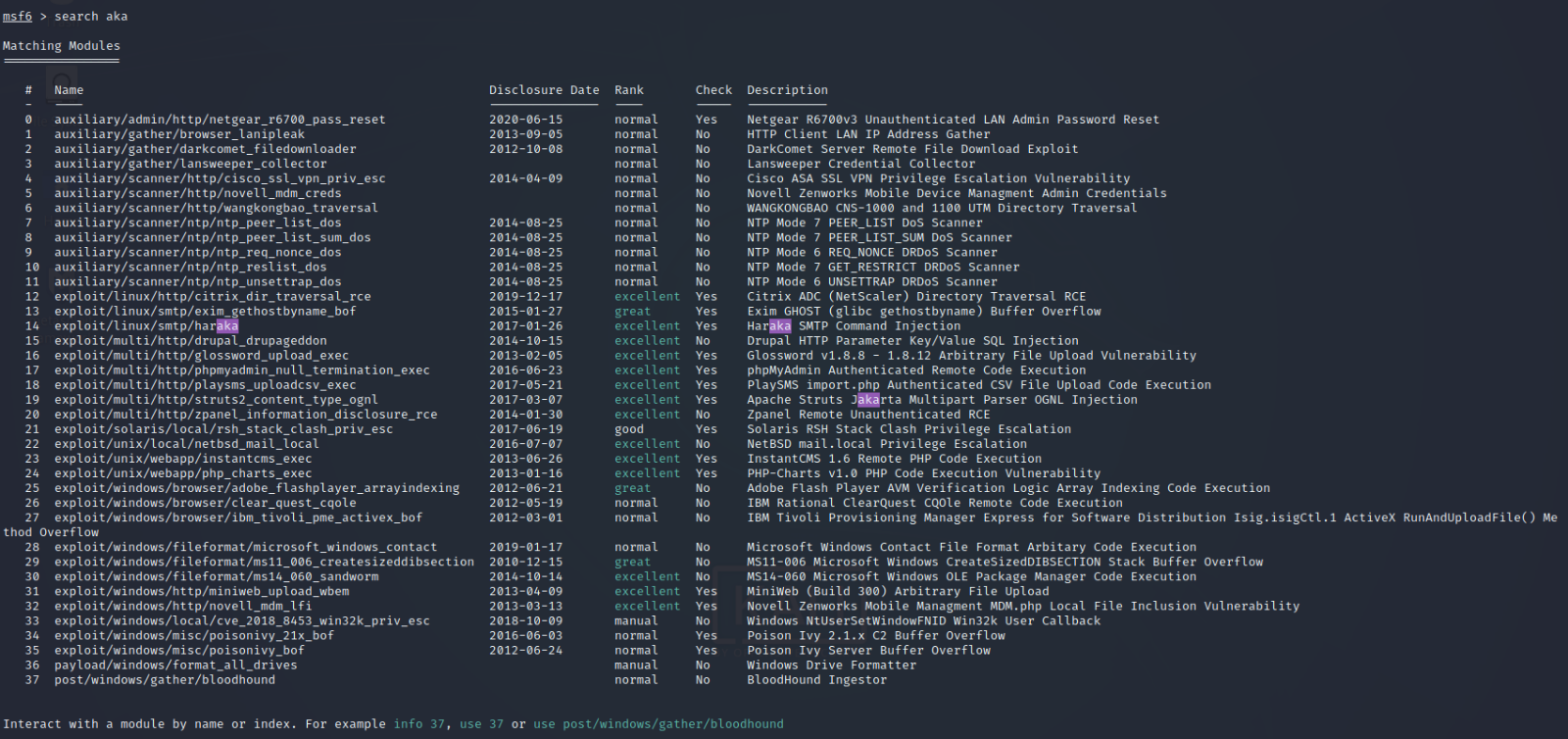Select exploit/windows/misc/poisonivy_21x_bof module name

coord(194,635)
